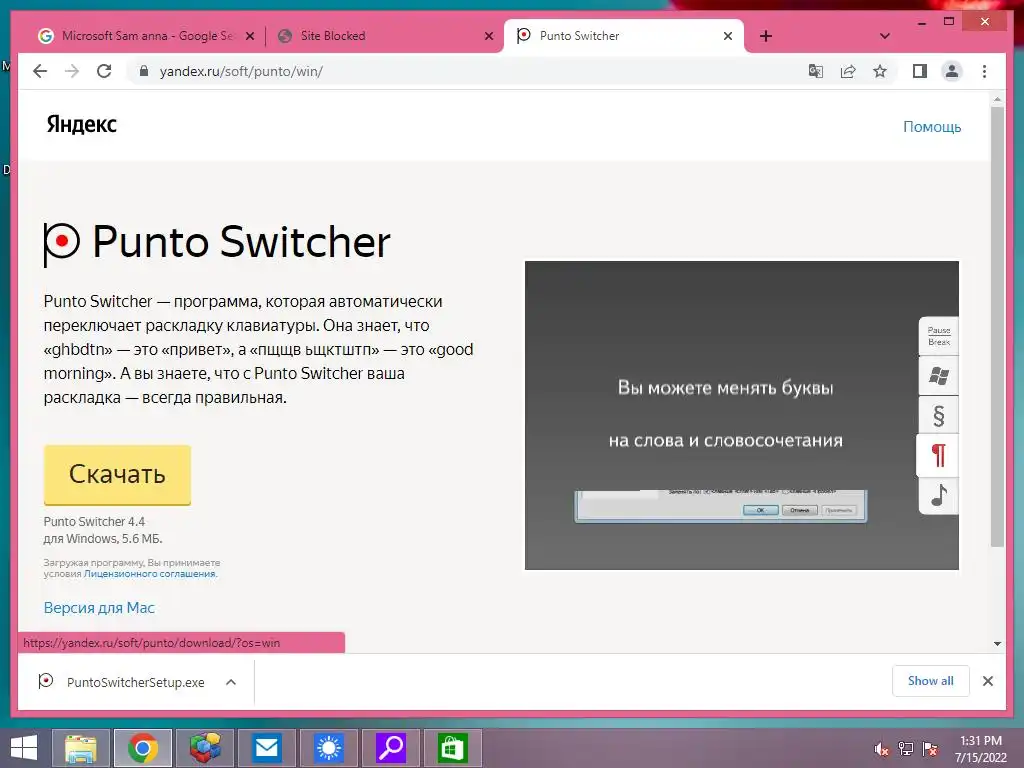Screen dimensions: 1024x768
Task: Expand the PuntoSwitcherSetup.exe download options chevron
Action: (x=231, y=682)
